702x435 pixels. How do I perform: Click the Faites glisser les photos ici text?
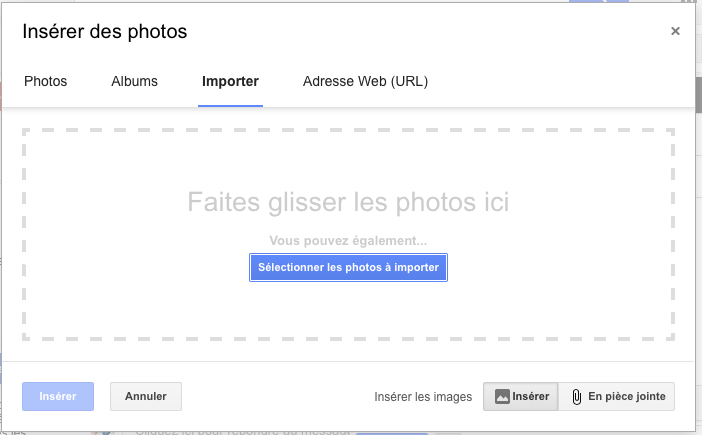click(348, 202)
